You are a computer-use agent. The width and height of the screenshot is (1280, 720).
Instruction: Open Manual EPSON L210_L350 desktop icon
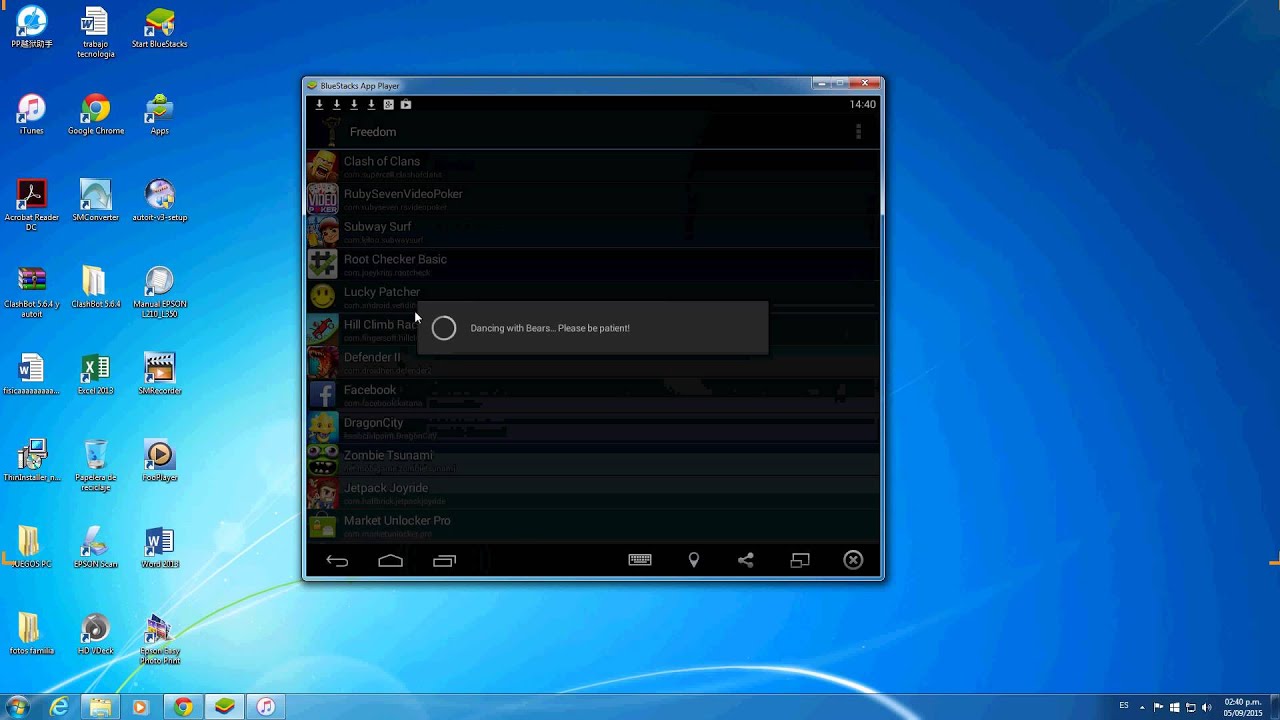pyautogui.click(x=160, y=292)
